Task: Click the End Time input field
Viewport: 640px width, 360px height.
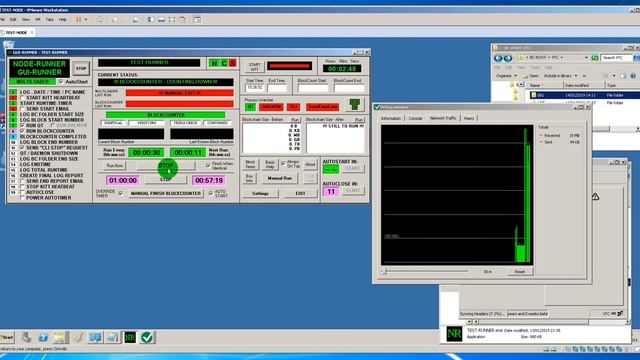Action: tap(277, 88)
